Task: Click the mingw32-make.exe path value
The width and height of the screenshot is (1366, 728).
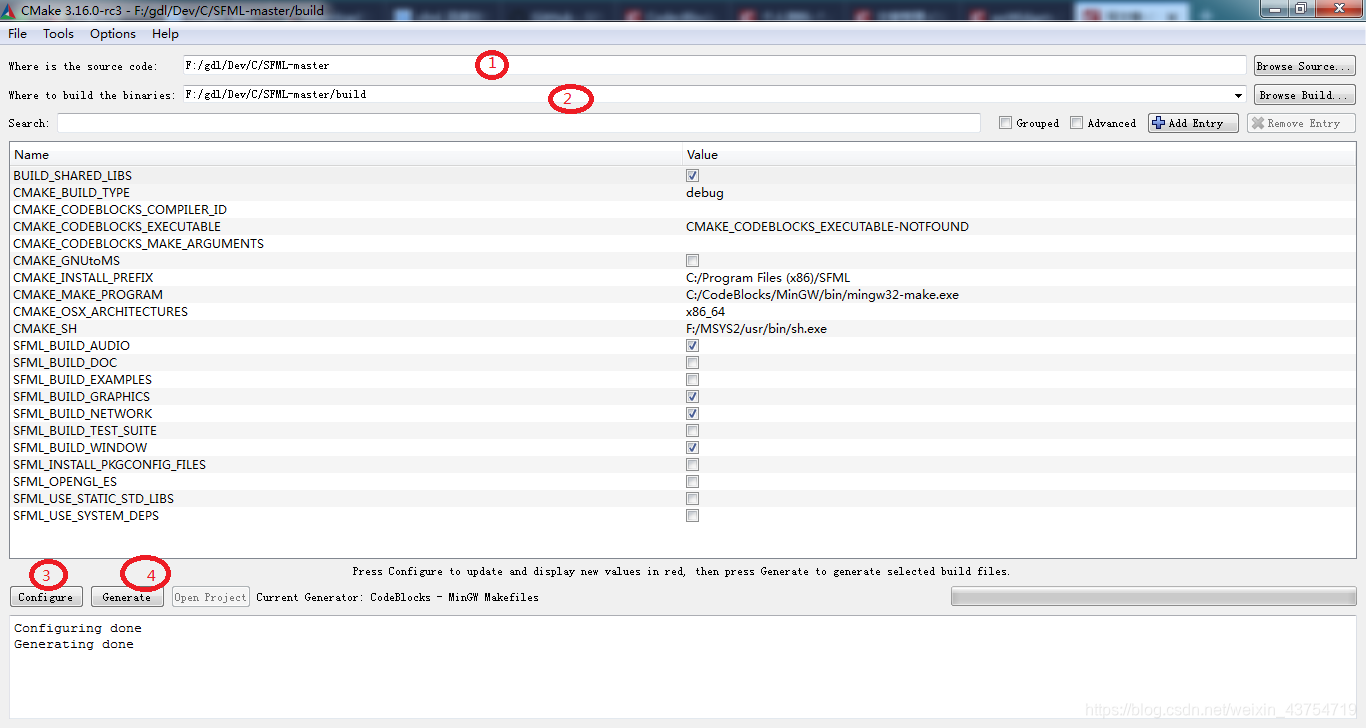Action: coord(822,295)
